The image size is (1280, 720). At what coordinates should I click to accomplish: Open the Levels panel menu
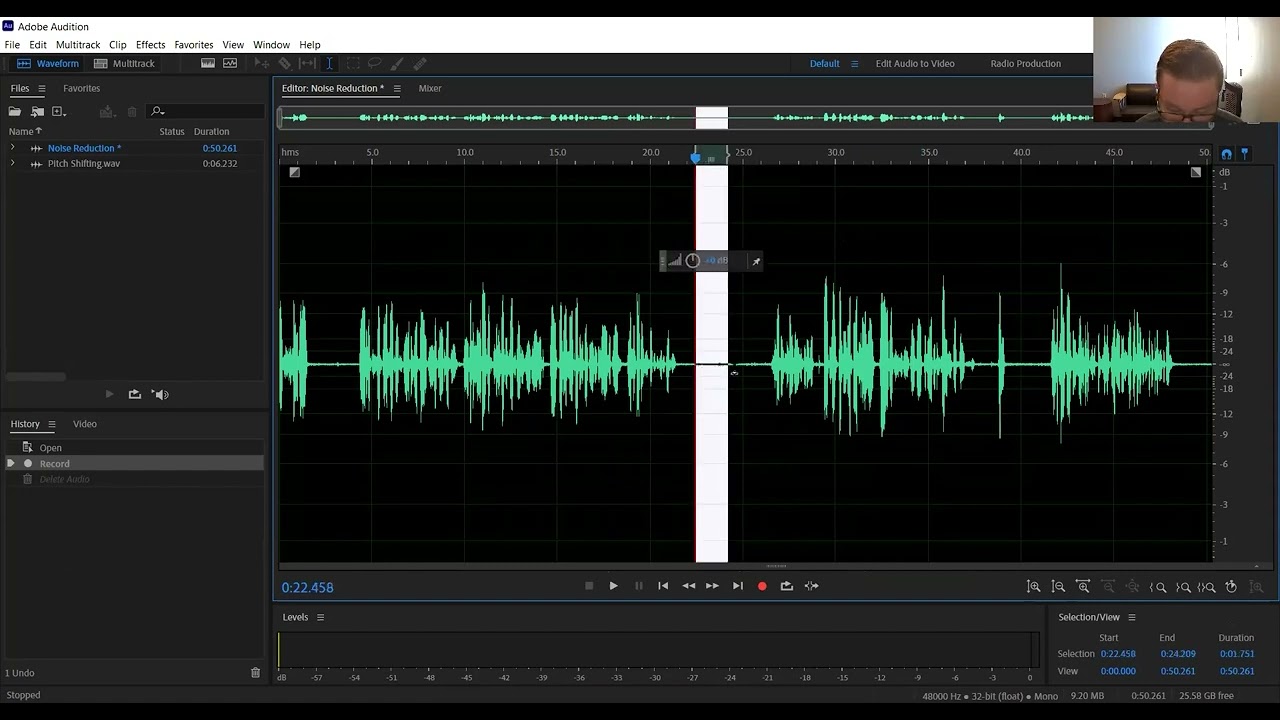coord(320,617)
